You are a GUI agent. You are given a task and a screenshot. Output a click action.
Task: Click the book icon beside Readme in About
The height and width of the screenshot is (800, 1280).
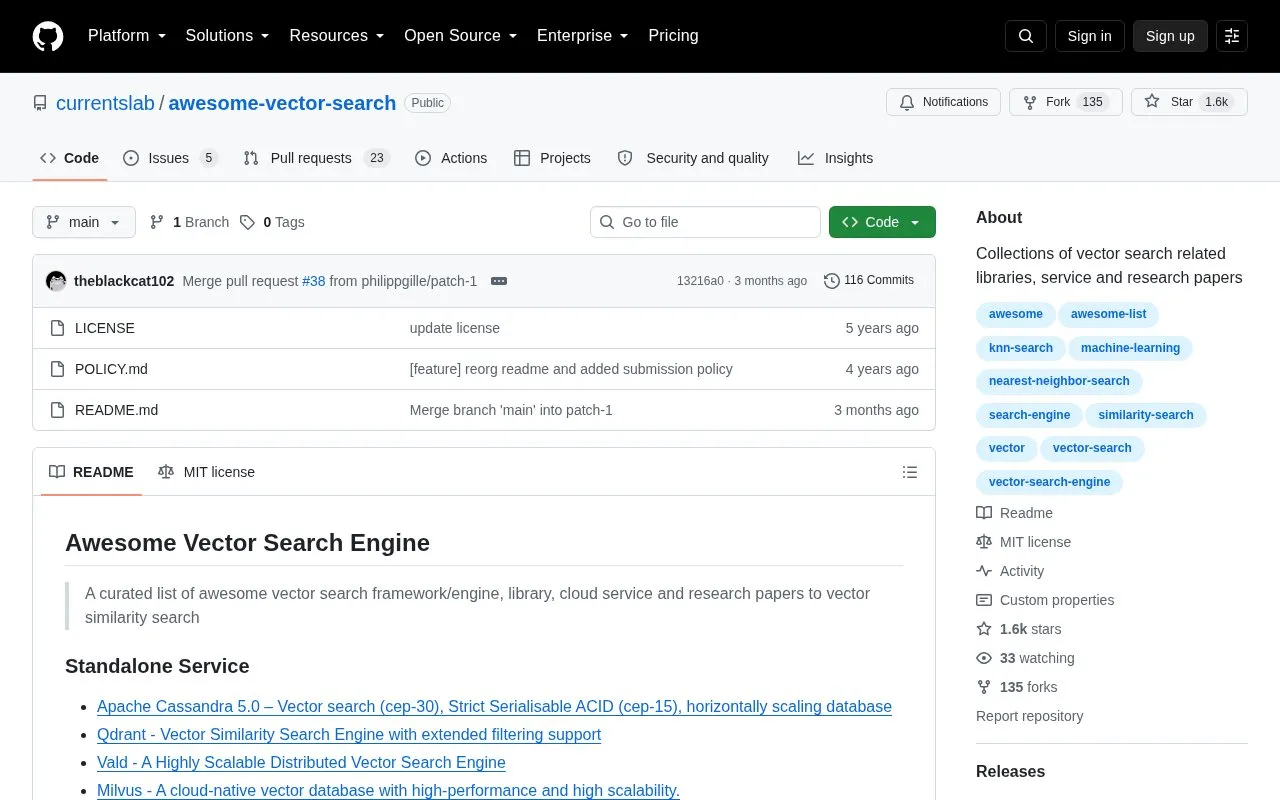coord(984,513)
